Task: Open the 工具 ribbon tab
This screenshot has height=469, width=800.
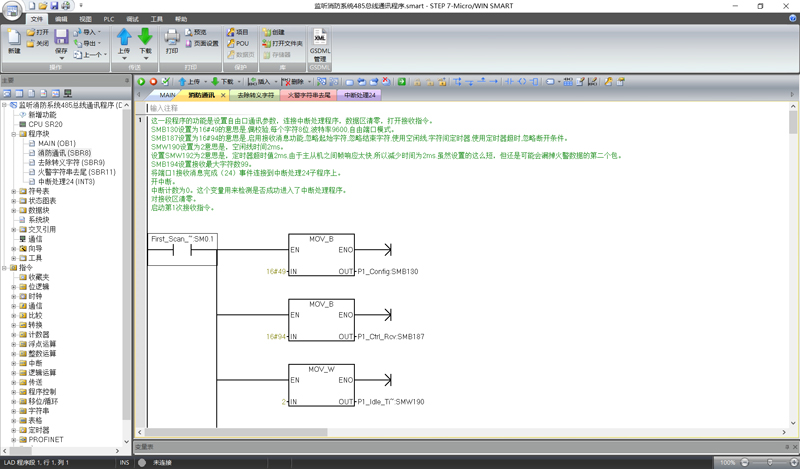Action: point(157,19)
